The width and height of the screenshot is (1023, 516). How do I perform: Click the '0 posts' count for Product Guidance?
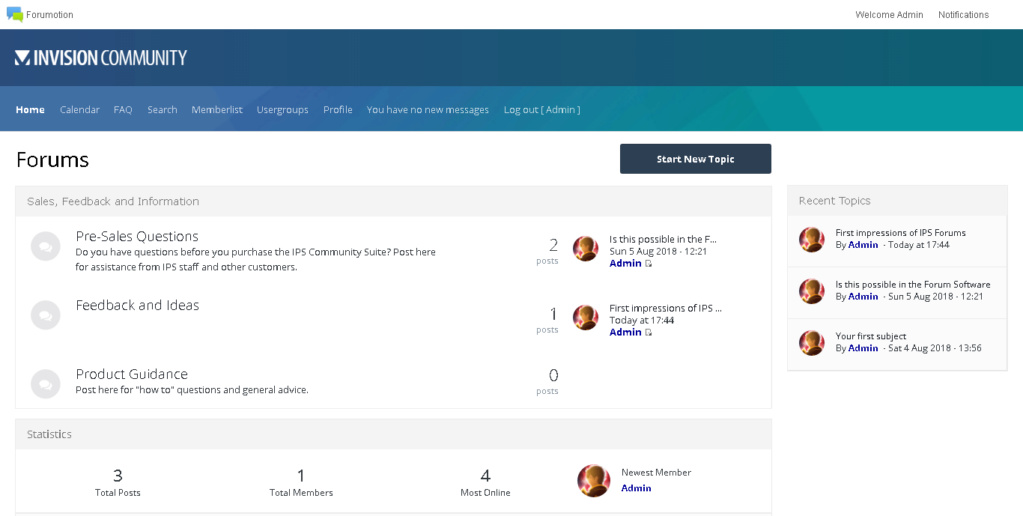547,382
